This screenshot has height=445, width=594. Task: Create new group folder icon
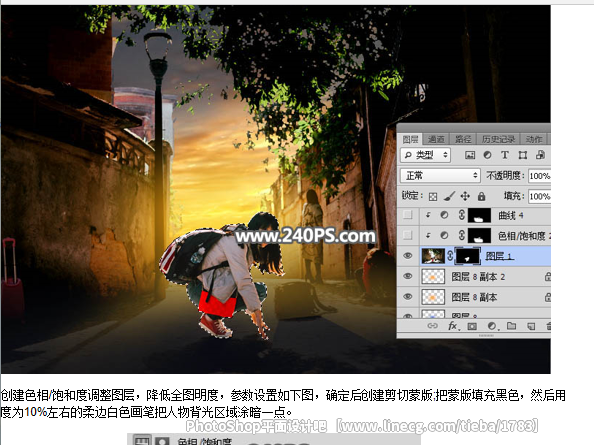coord(511,326)
